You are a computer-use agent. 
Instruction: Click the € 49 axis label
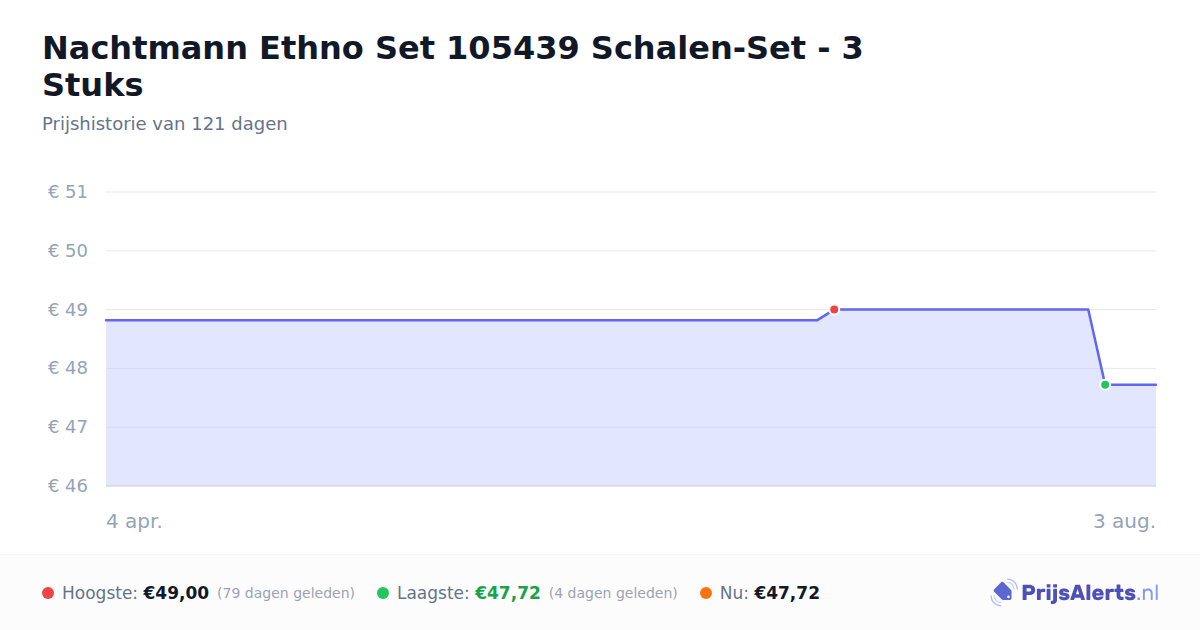tap(68, 310)
